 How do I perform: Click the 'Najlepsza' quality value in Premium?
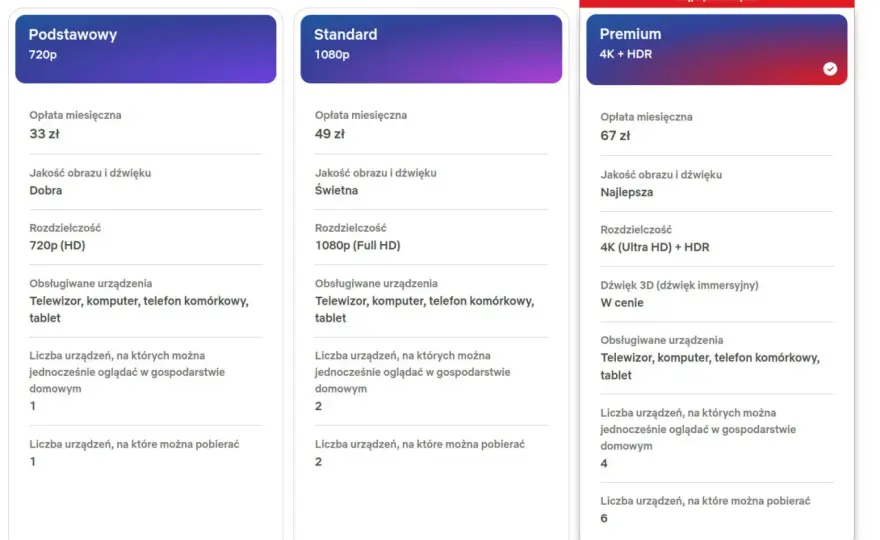[x=626, y=192]
